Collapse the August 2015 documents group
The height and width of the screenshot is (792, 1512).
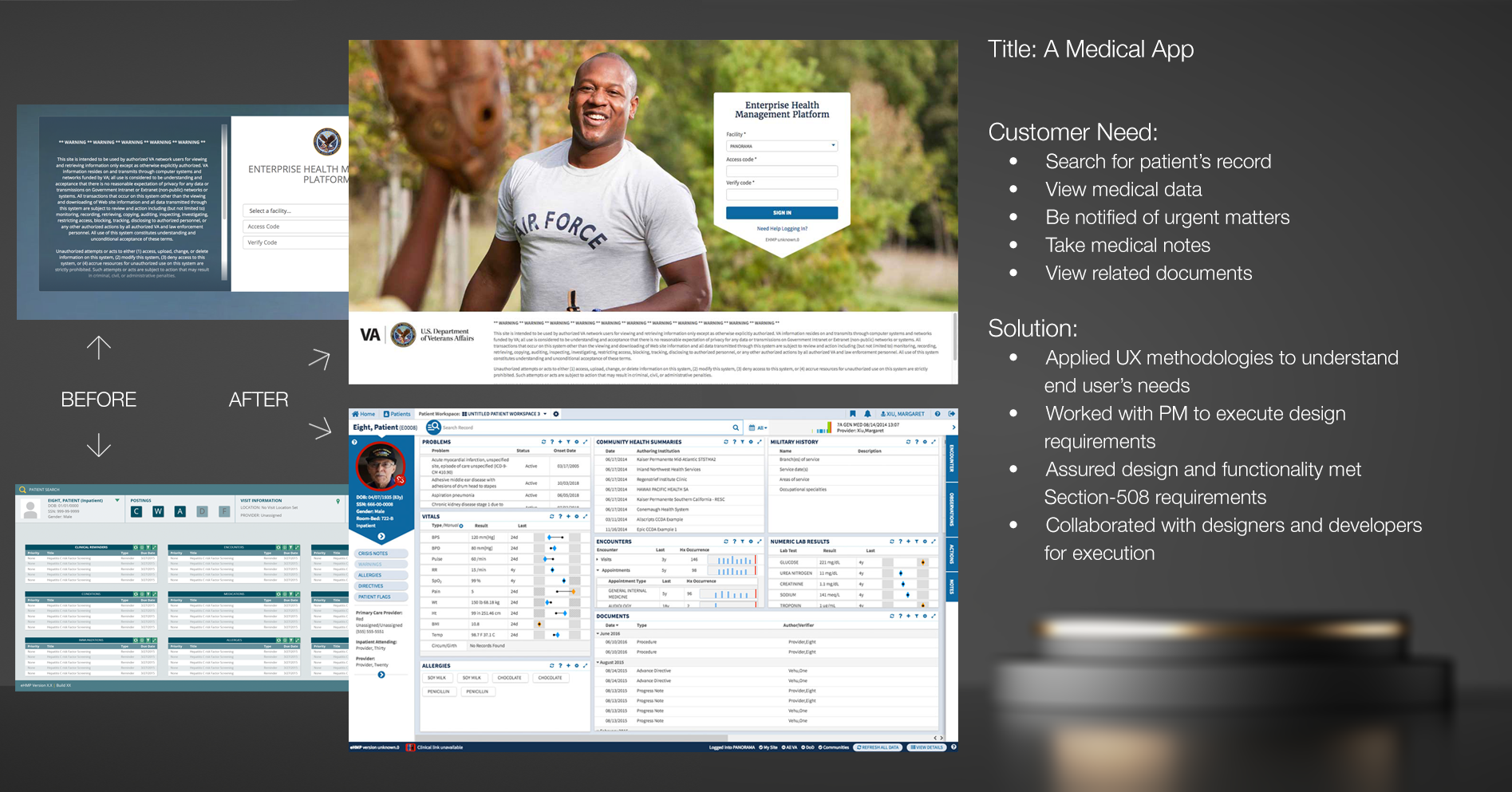click(x=598, y=662)
